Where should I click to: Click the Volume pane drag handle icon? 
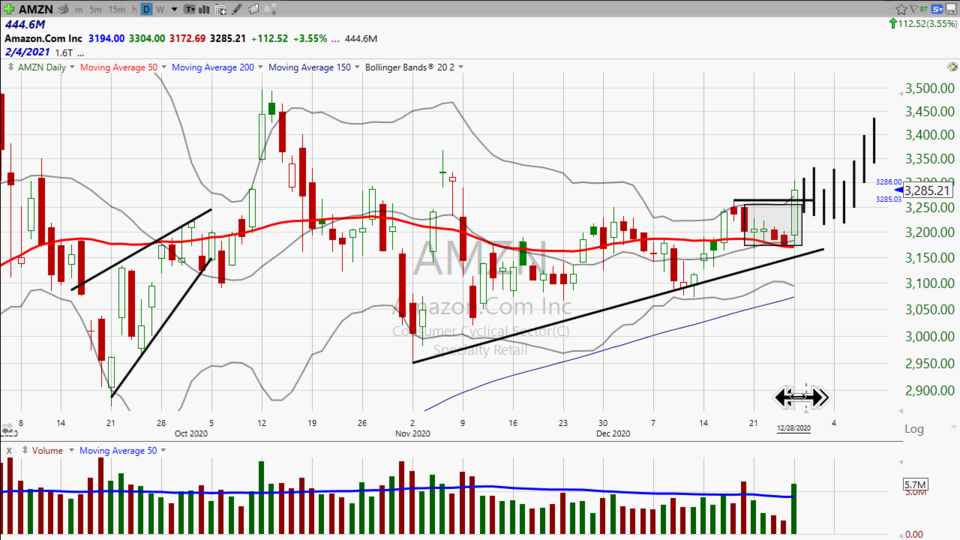(x=24, y=450)
